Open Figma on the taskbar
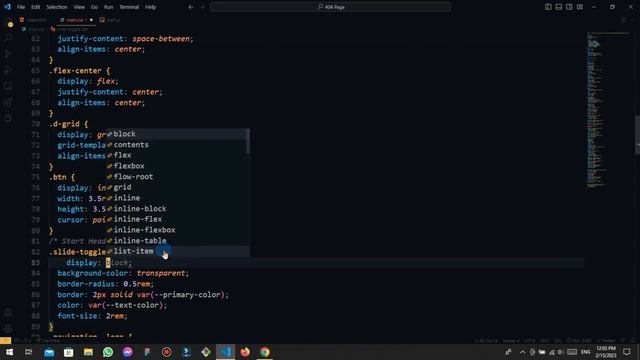This screenshot has height=360, width=640. (147, 352)
